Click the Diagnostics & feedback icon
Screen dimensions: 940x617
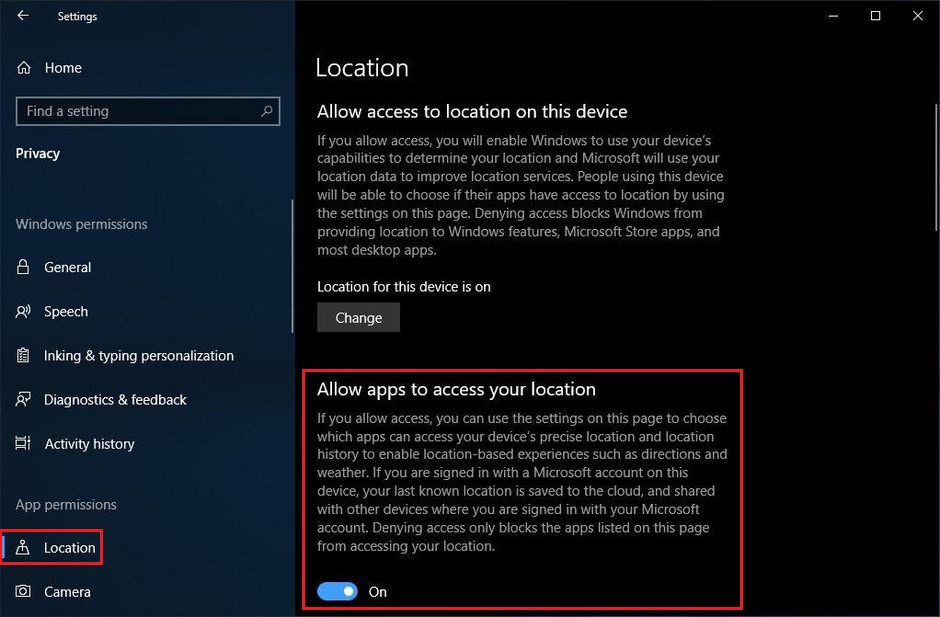pos(23,399)
